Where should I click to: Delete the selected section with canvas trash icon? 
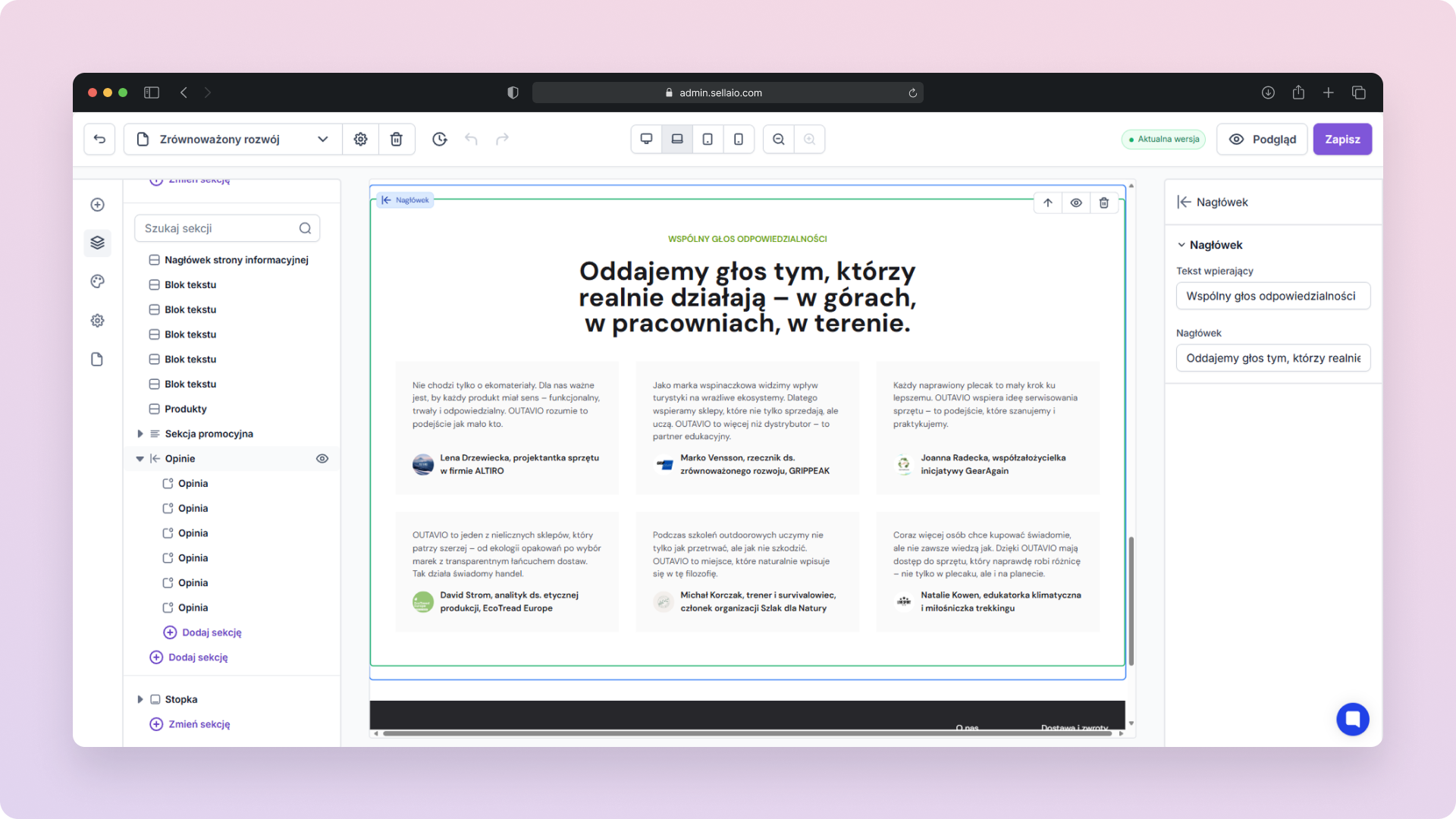pos(1104,202)
